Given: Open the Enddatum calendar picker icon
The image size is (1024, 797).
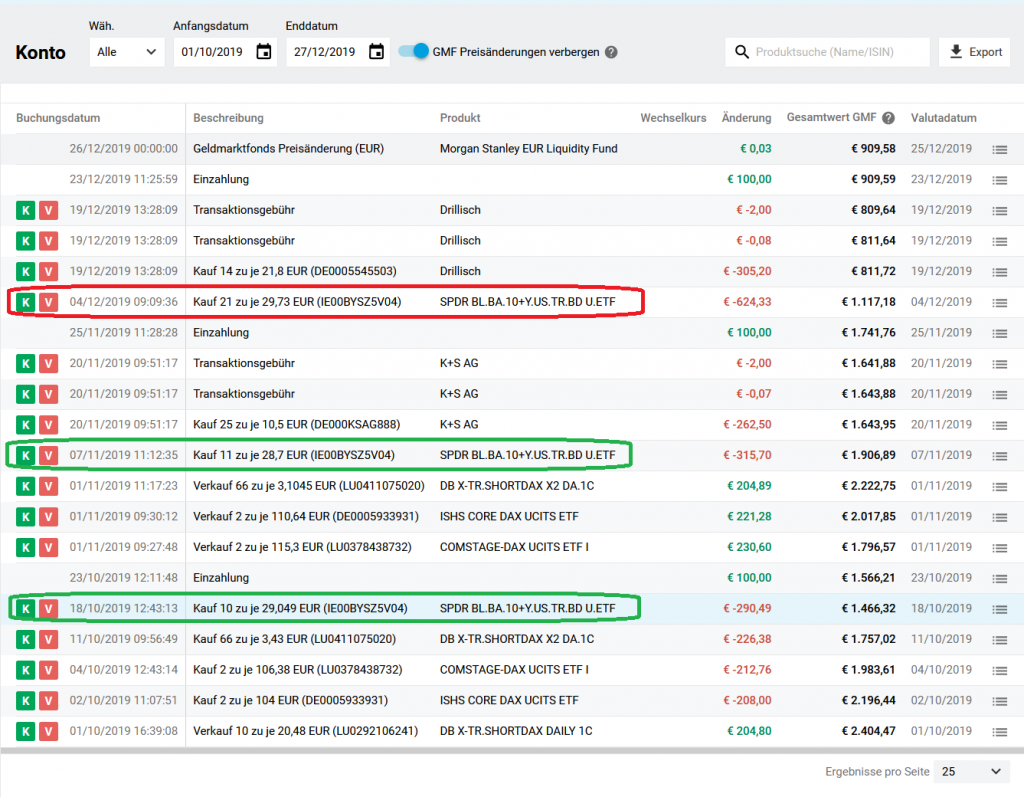Looking at the screenshot, I should [376, 52].
